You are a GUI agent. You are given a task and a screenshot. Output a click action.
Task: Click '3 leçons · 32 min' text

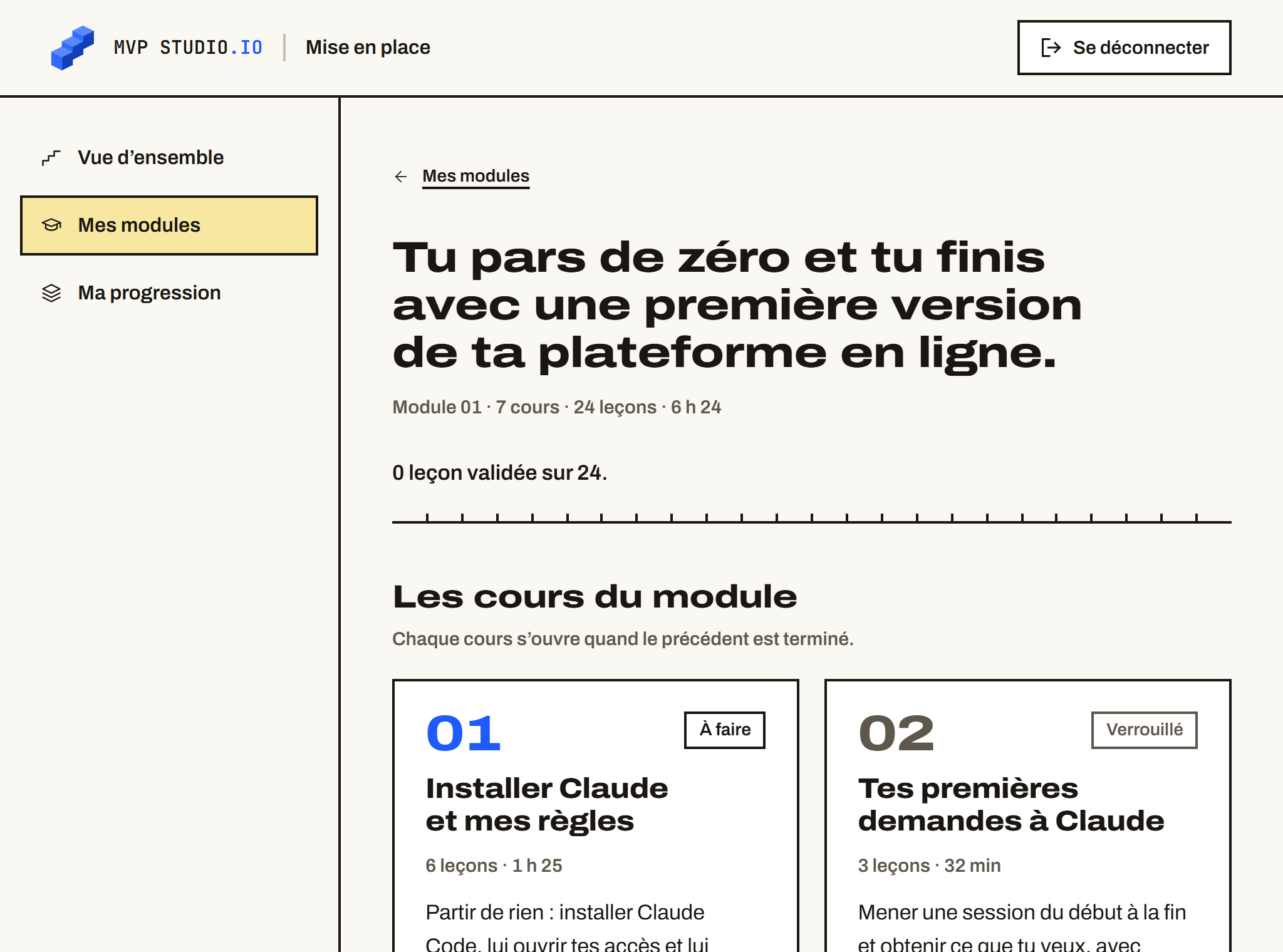tap(929, 866)
